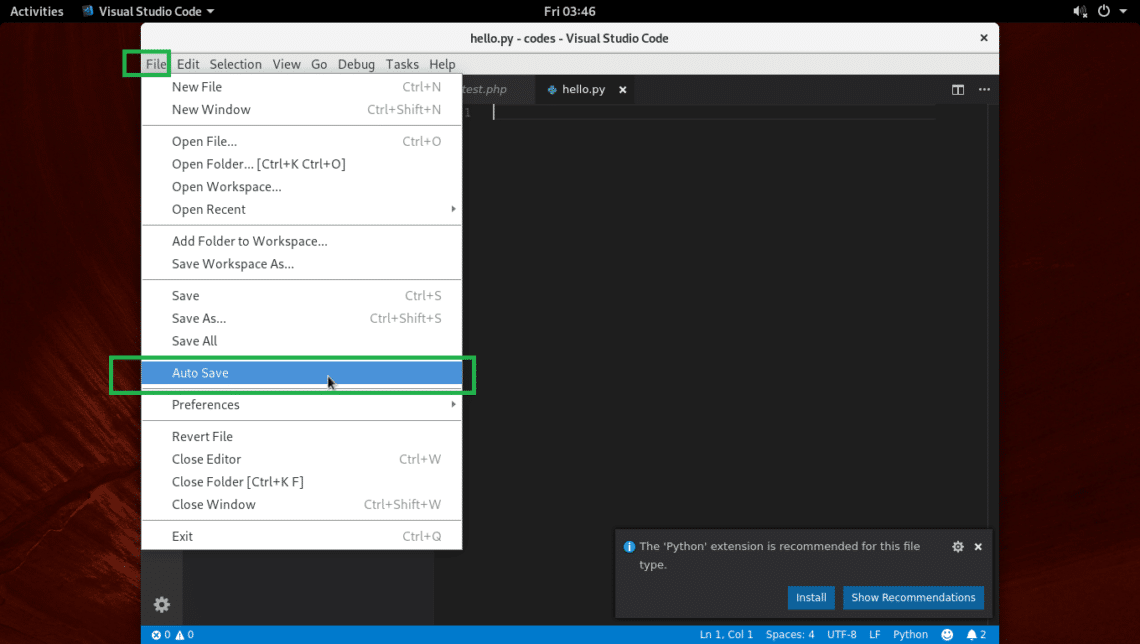Click the Split Editor icon
This screenshot has width=1140, height=644.
coord(957,90)
